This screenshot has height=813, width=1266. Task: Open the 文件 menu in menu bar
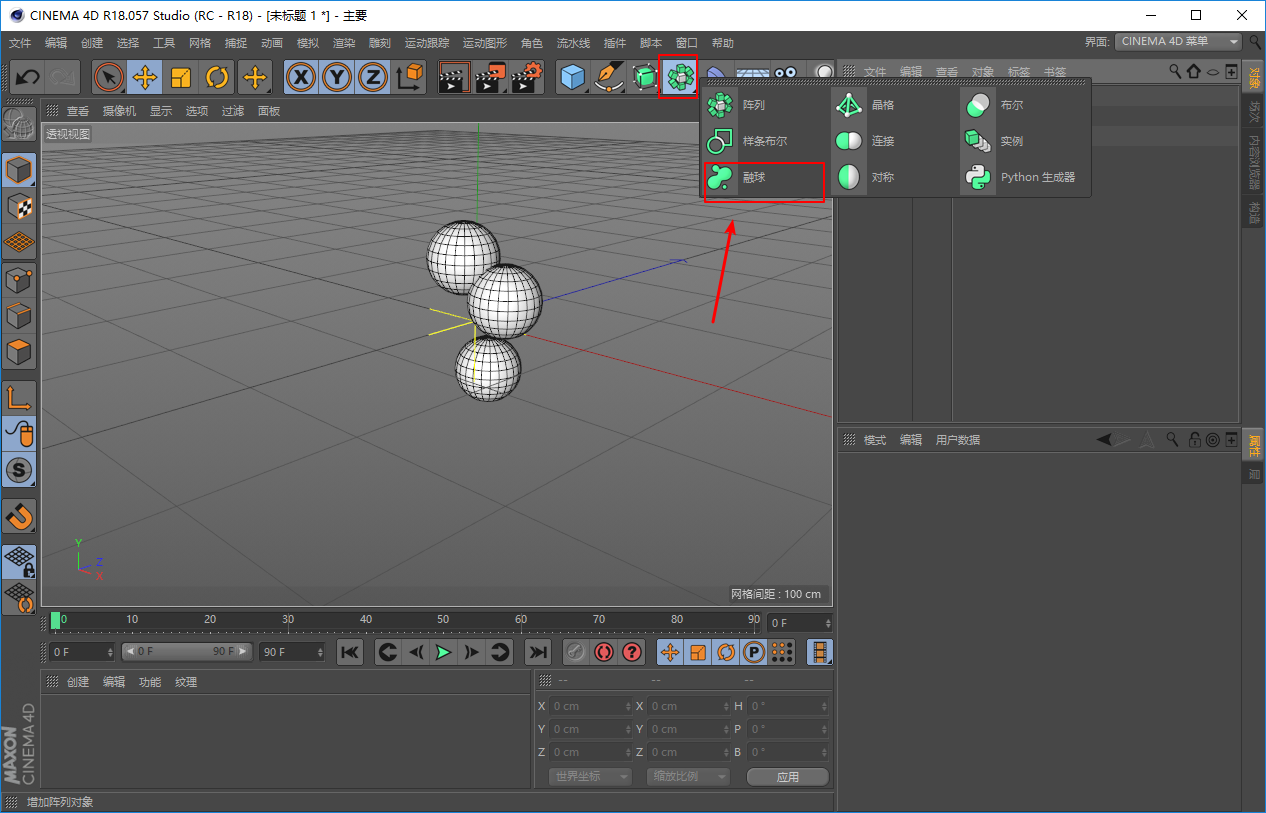[x=20, y=43]
